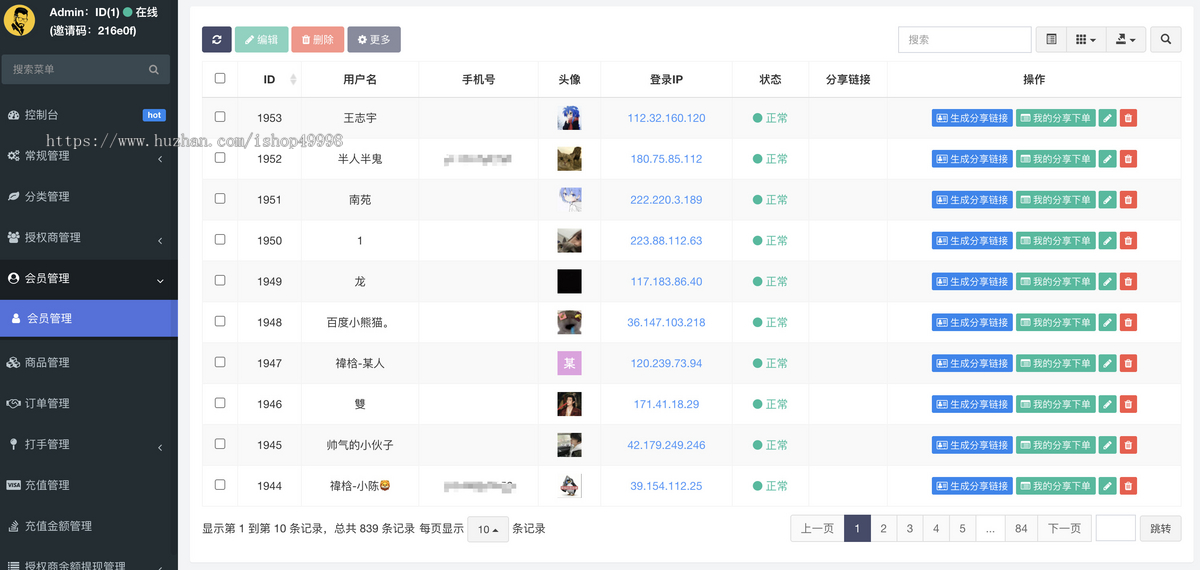The width and height of the screenshot is (1200, 570).
Task: Edit the user 雙 via pencil icon
Action: click(1107, 405)
